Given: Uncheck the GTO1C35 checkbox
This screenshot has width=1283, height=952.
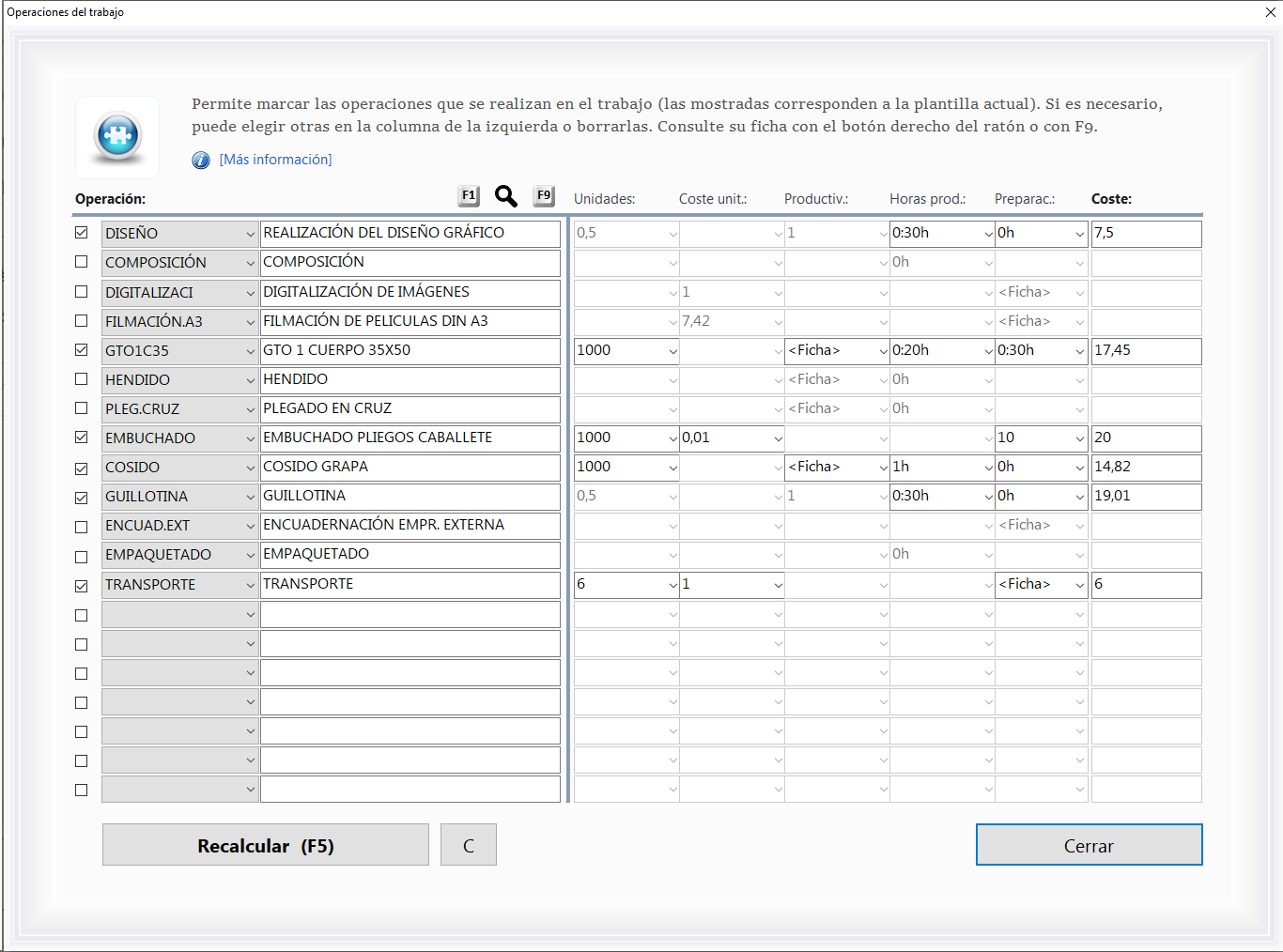Looking at the screenshot, I should [x=82, y=350].
